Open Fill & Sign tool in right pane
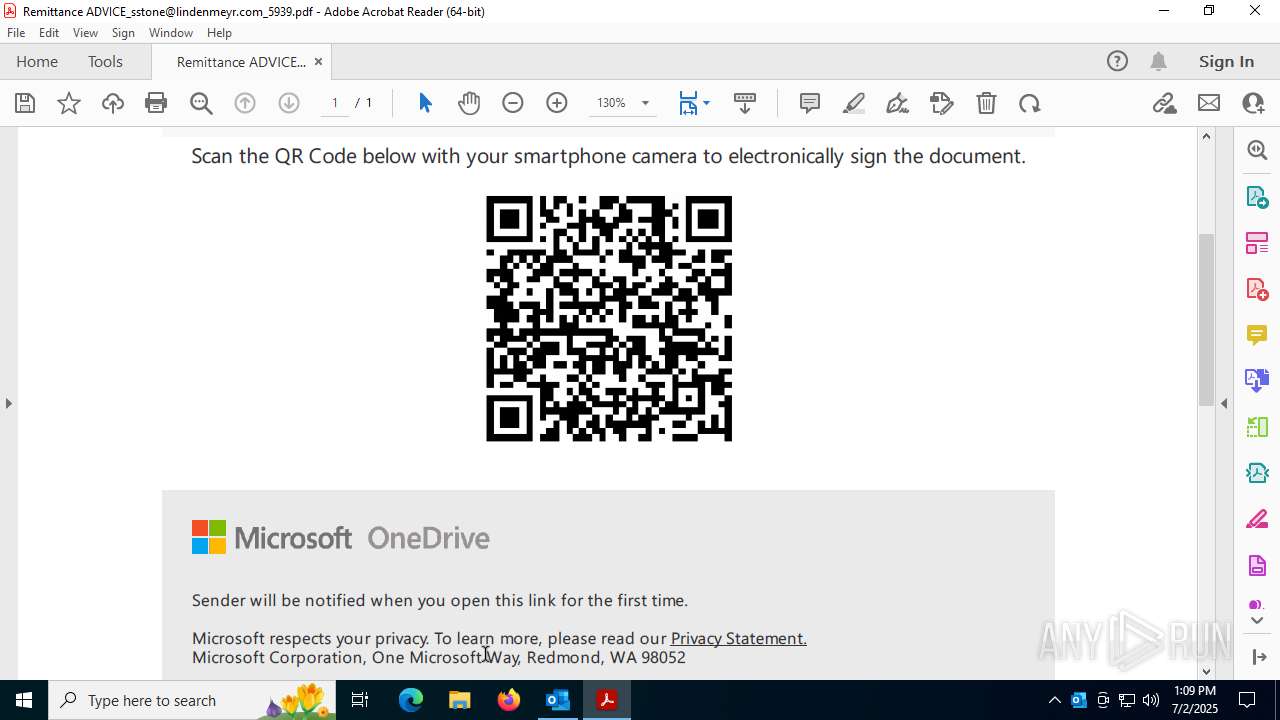Image resolution: width=1280 pixels, height=720 pixels. (1257, 519)
